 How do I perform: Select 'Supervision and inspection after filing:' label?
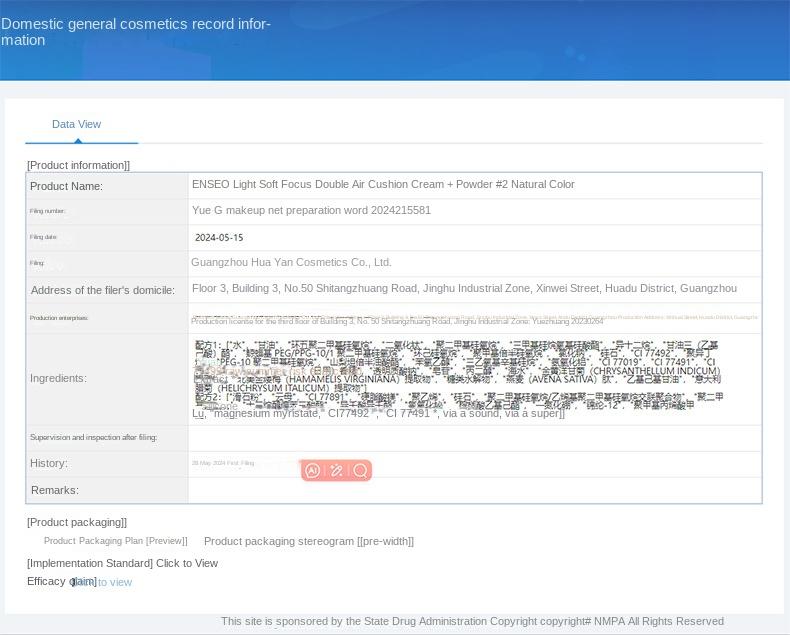pos(93,437)
